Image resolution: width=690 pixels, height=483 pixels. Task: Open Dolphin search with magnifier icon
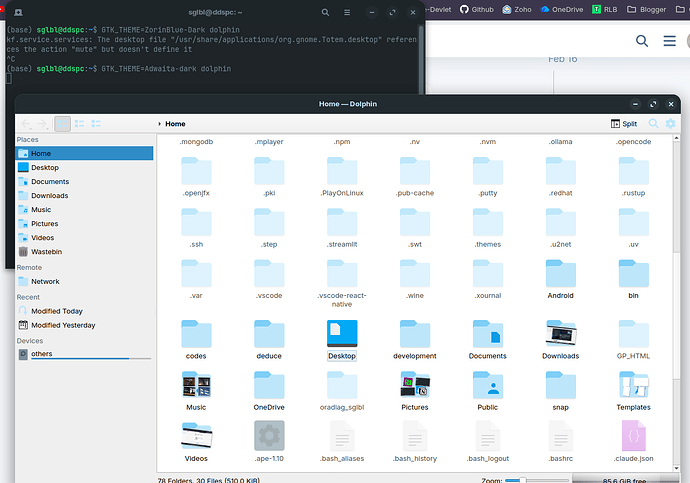[654, 124]
